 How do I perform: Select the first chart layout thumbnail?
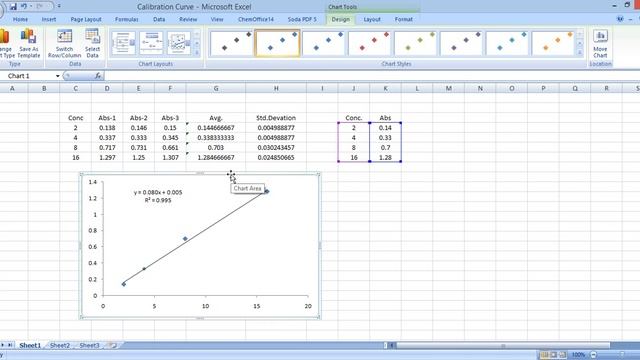point(123,43)
